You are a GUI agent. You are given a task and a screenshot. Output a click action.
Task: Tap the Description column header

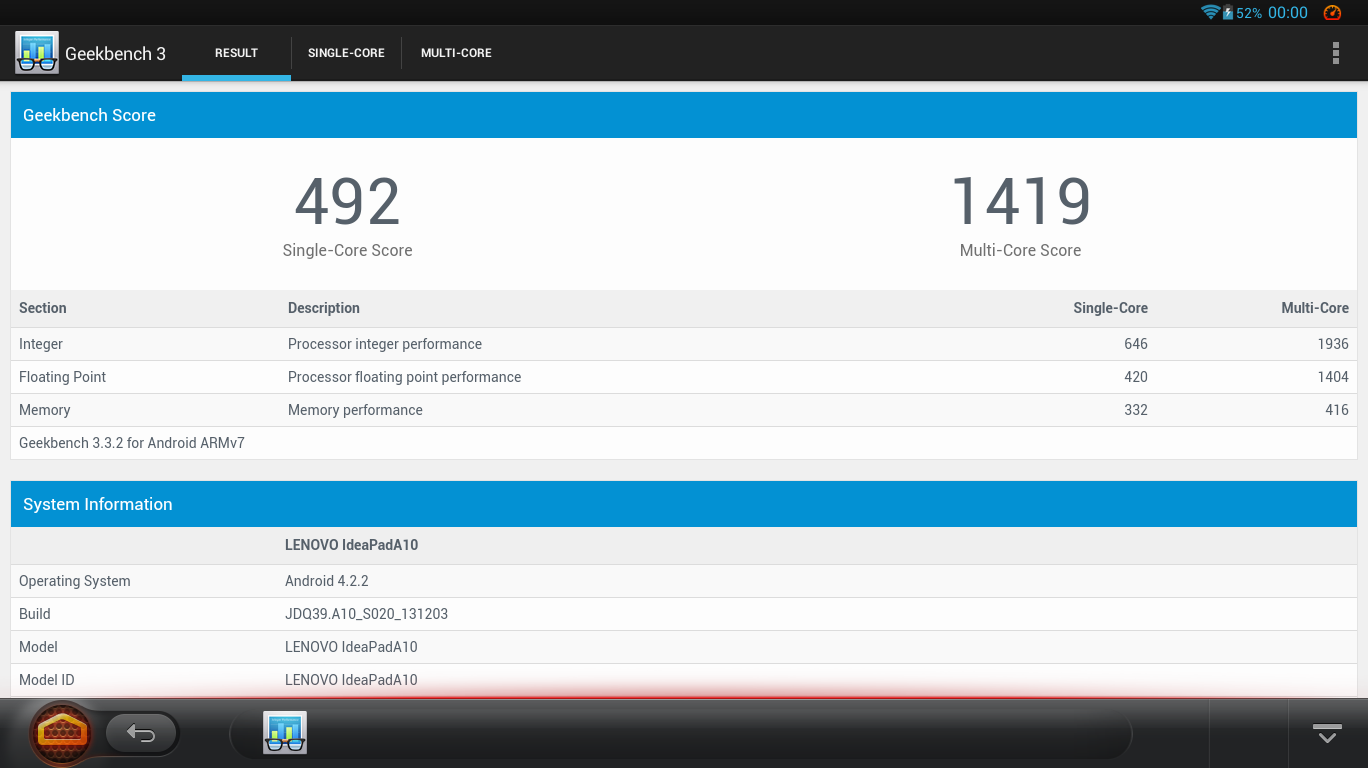pos(324,308)
